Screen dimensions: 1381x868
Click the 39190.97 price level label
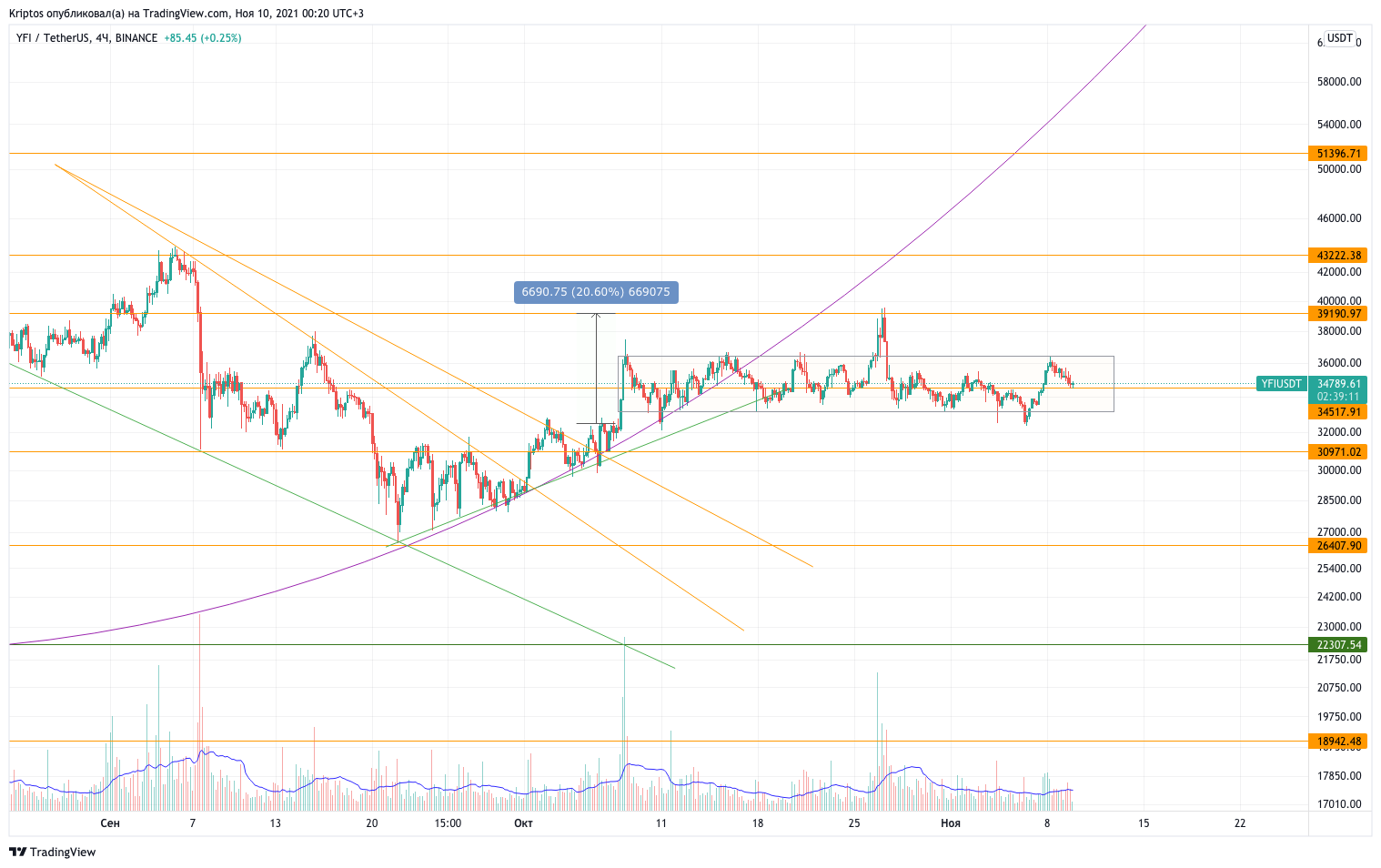1338,314
